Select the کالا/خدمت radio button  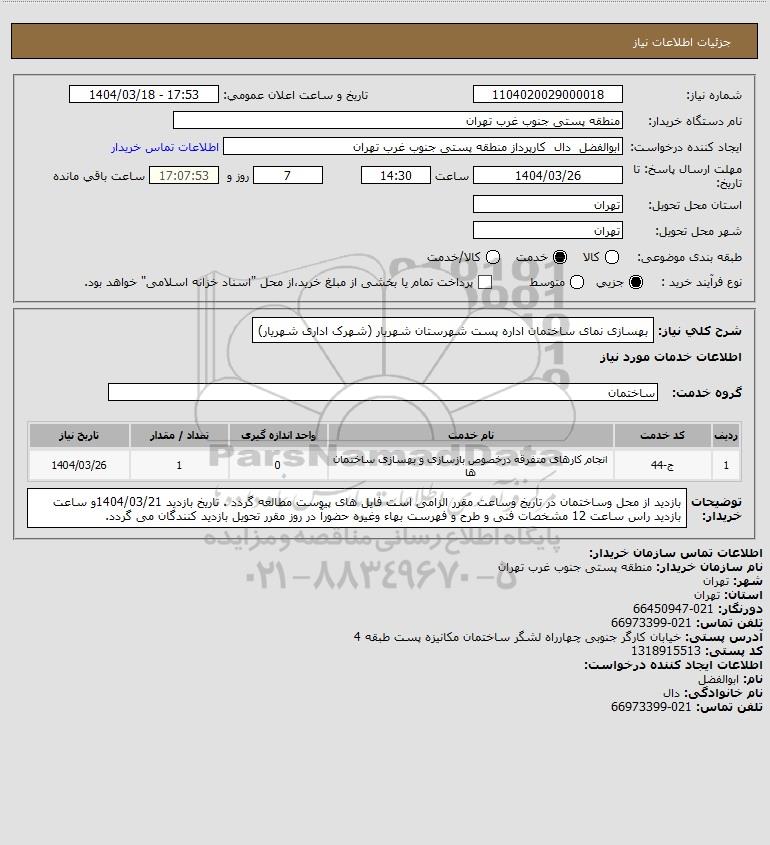[493, 258]
